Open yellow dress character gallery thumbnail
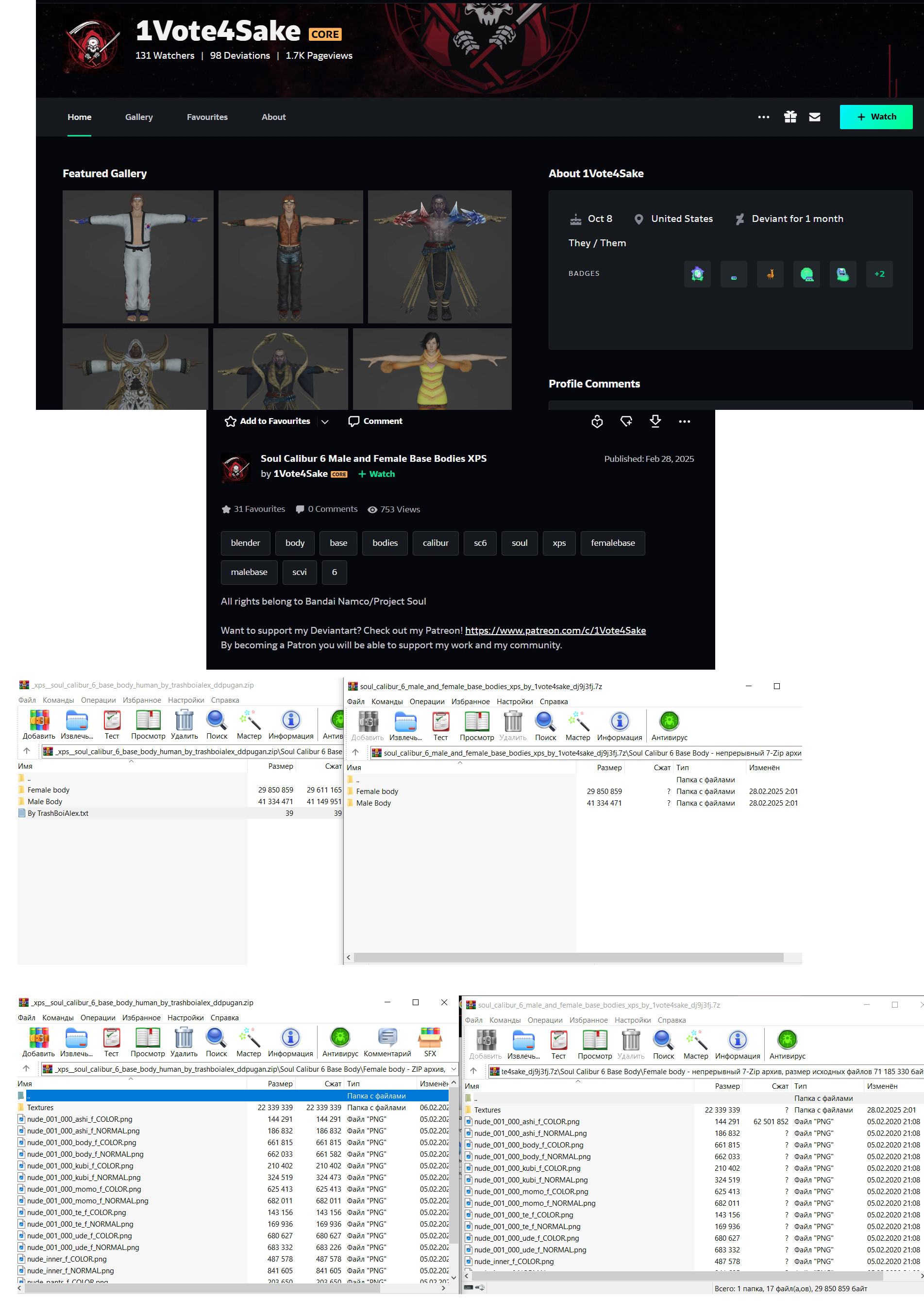924x1316 pixels. pyautogui.click(x=432, y=369)
